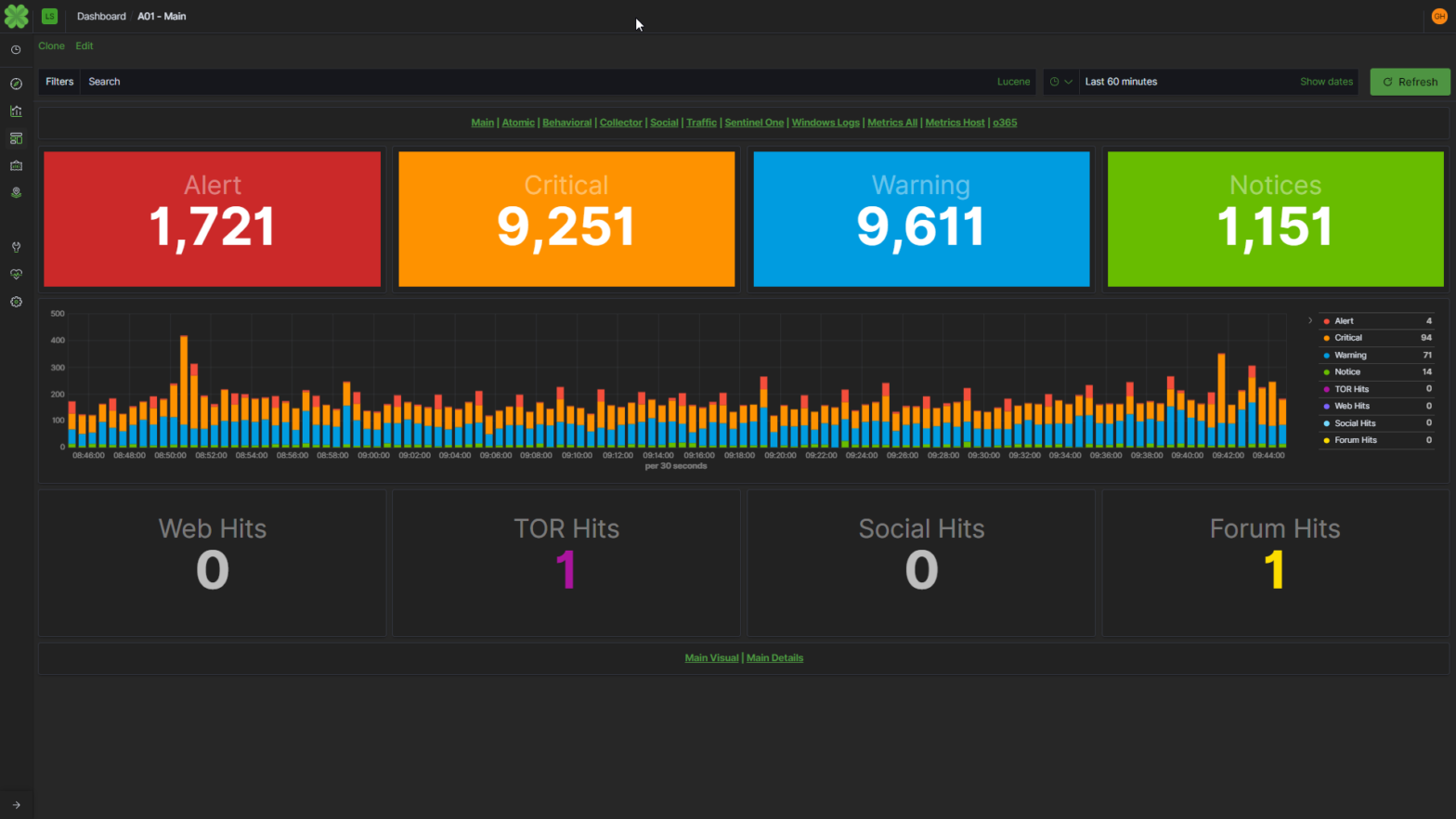The height and width of the screenshot is (819, 1456).
Task: Open the Metrics Host navigation link
Action: pos(955,123)
